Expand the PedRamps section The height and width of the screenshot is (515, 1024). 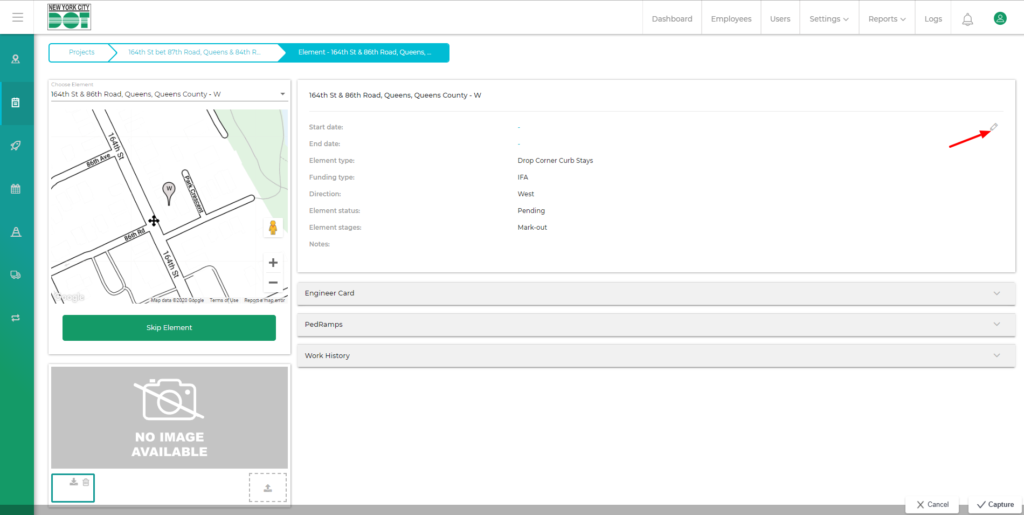(656, 324)
